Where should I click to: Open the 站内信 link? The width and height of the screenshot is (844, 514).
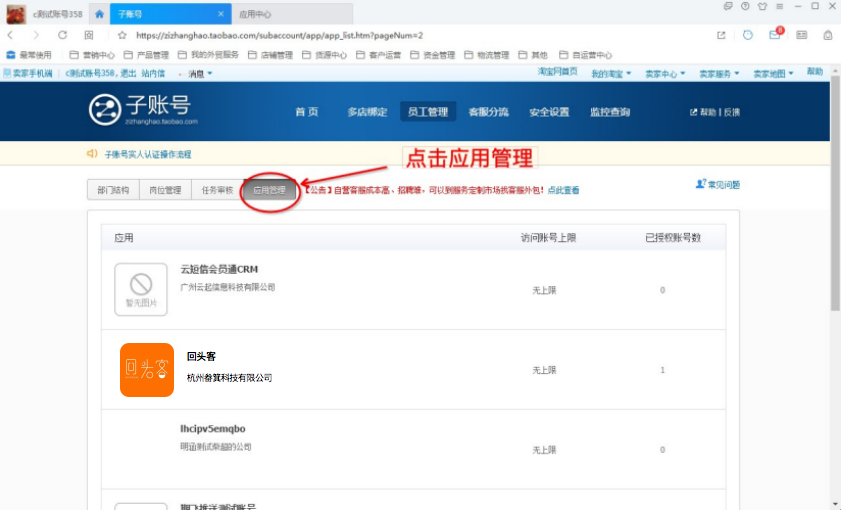(x=153, y=73)
